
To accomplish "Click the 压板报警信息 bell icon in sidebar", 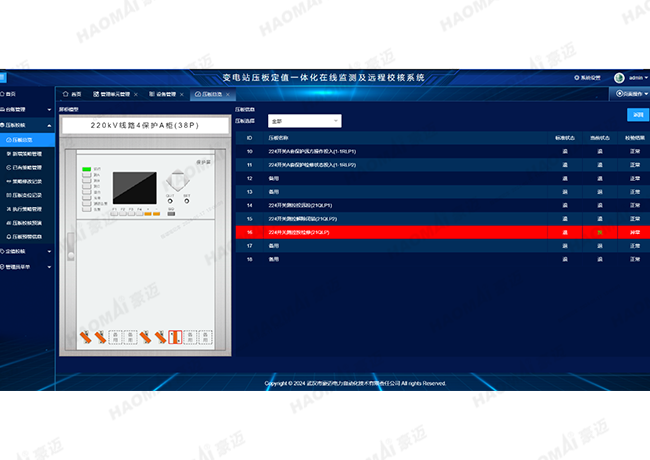I will click(10, 237).
